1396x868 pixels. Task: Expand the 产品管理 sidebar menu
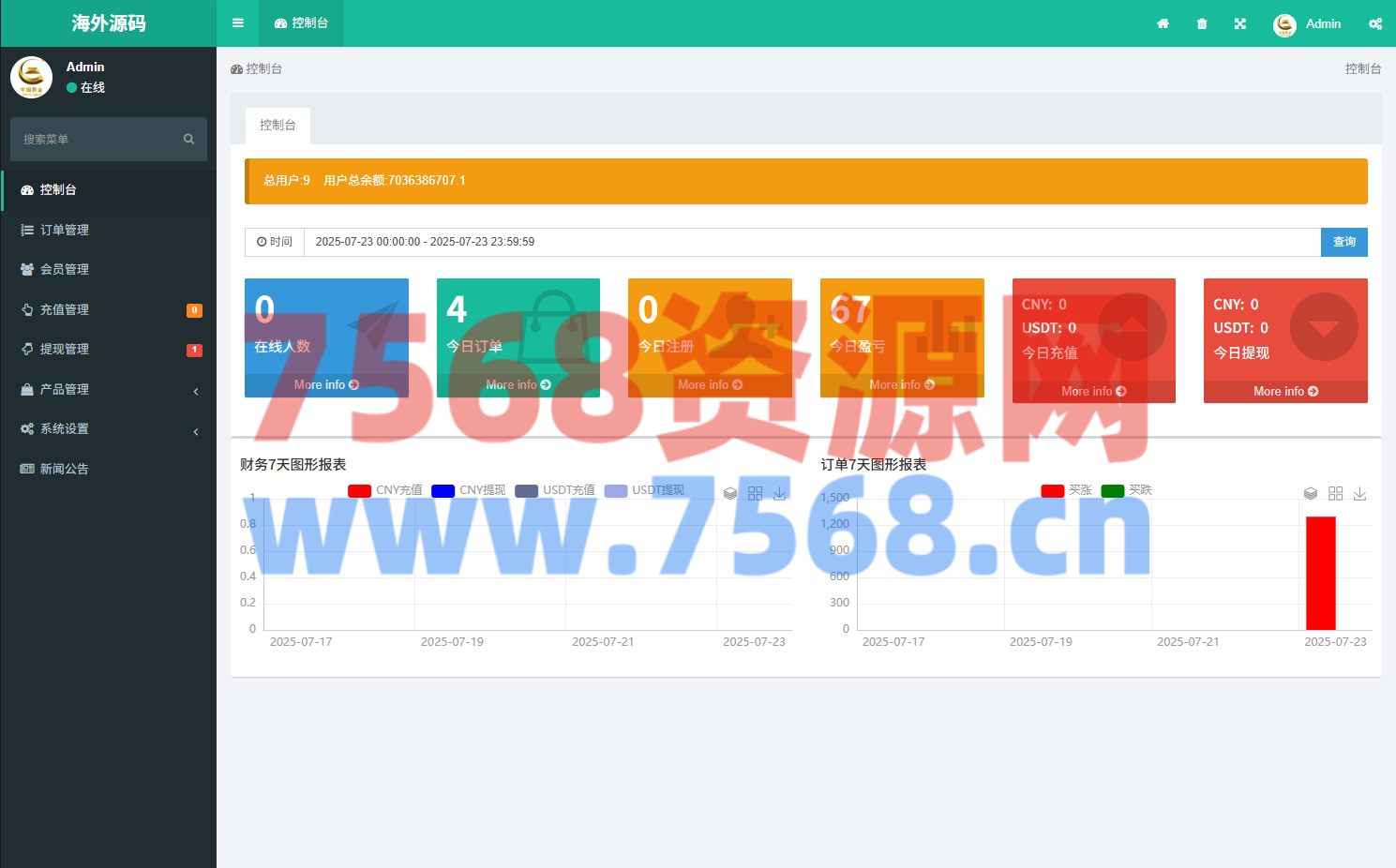[109, 389]
